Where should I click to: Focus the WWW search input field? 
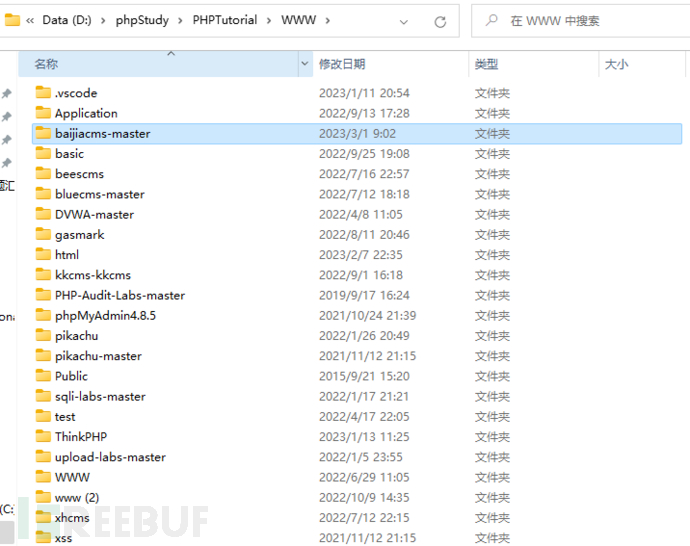pyautogui.click(x=581, y=21)
